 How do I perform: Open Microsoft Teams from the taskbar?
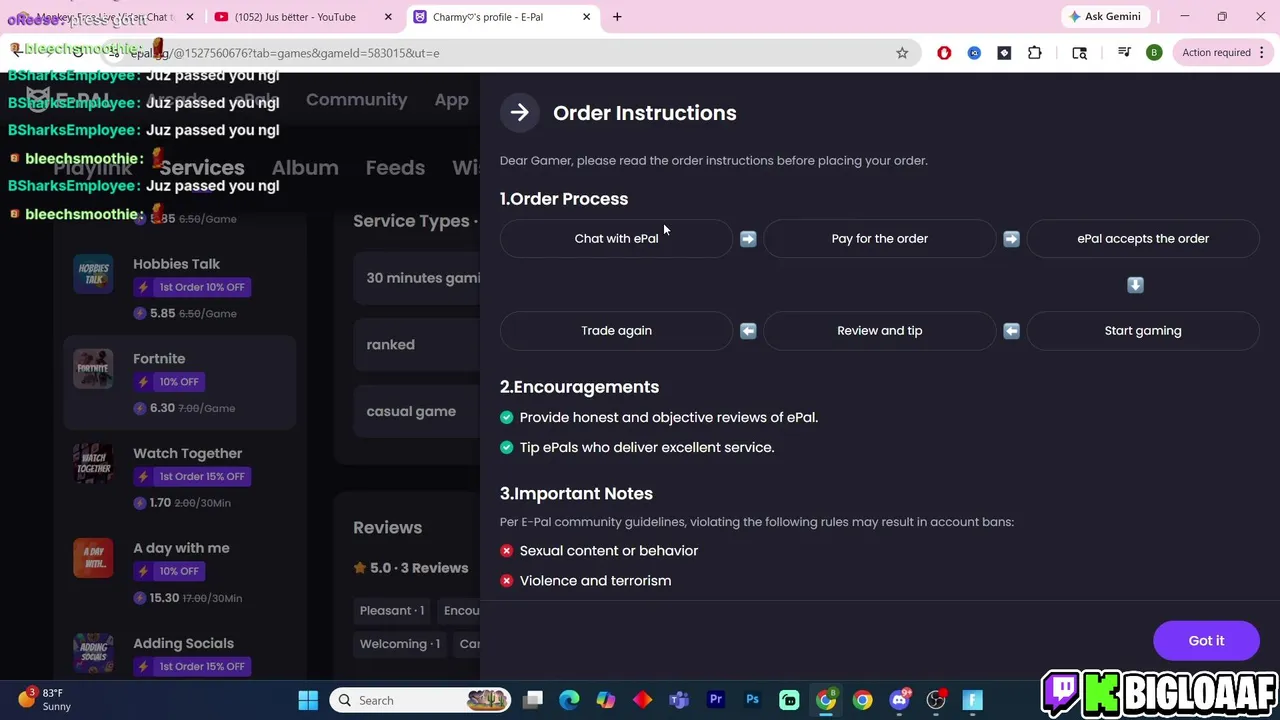click(x=679, y=700)
